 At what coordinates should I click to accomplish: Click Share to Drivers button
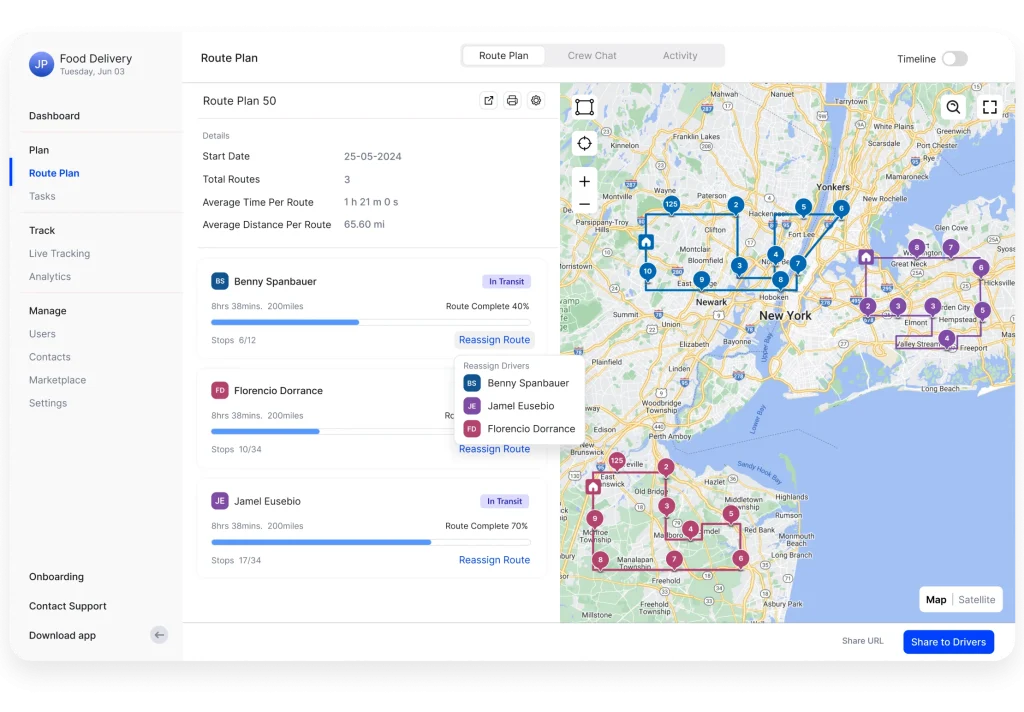pyautogui.click(x=948, y=641)
